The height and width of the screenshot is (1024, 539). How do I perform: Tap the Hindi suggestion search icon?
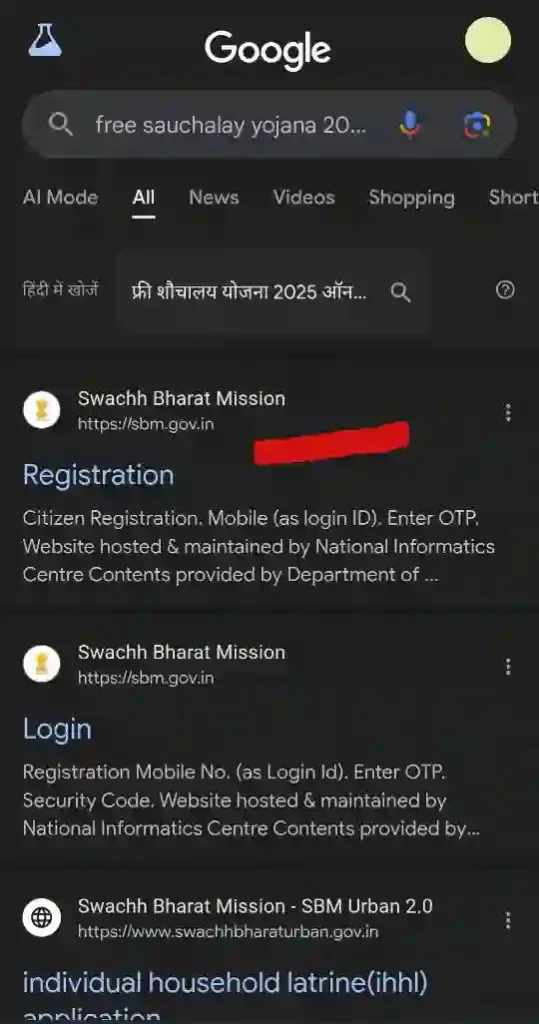400,292
